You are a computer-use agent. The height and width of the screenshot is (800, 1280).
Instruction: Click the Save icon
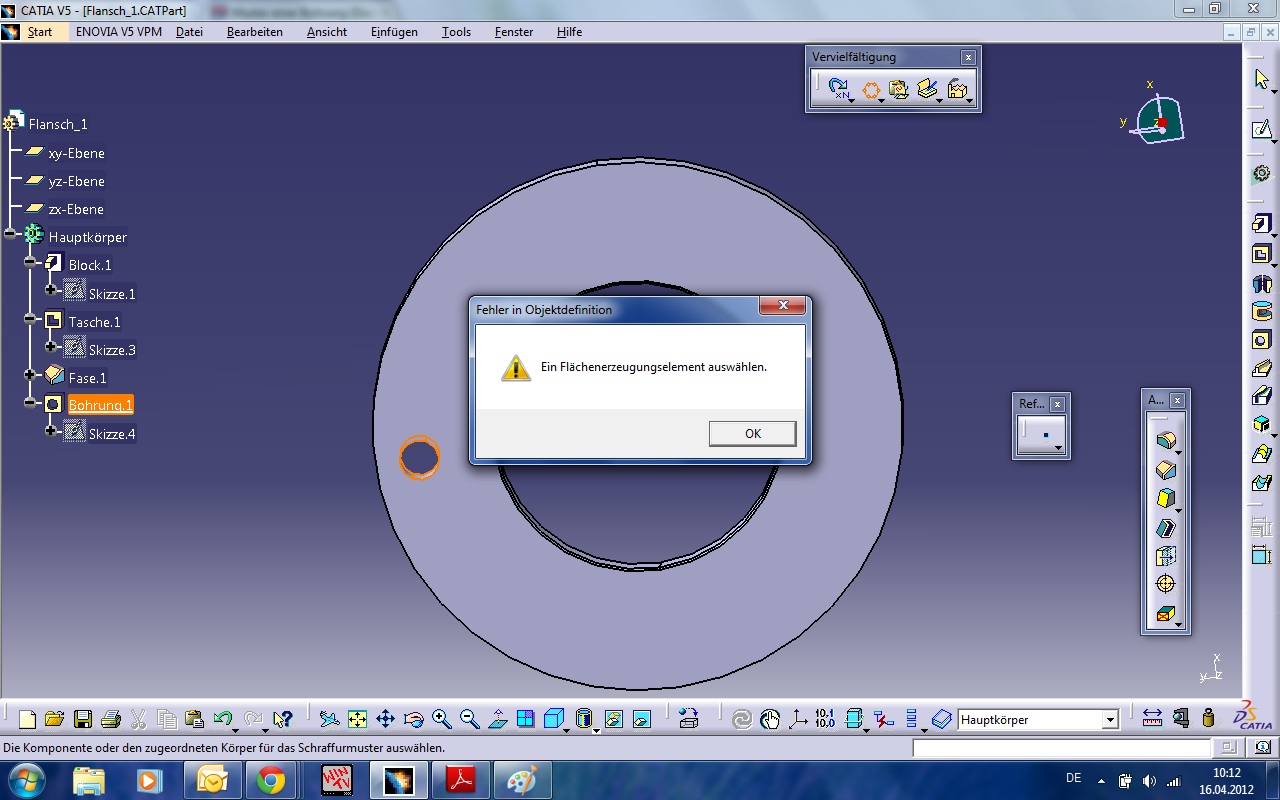[x=83, y=719]
